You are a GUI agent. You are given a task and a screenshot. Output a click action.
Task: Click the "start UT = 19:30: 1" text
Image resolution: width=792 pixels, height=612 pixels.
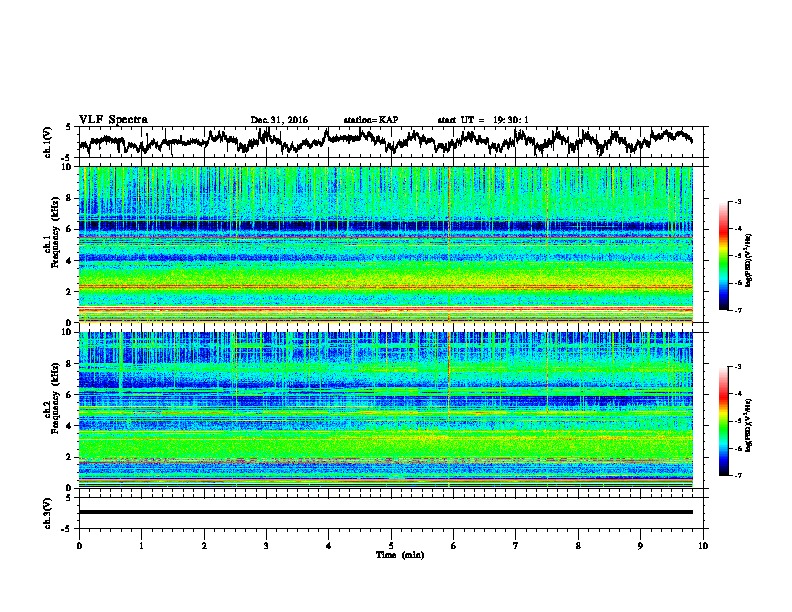(483, 120)
